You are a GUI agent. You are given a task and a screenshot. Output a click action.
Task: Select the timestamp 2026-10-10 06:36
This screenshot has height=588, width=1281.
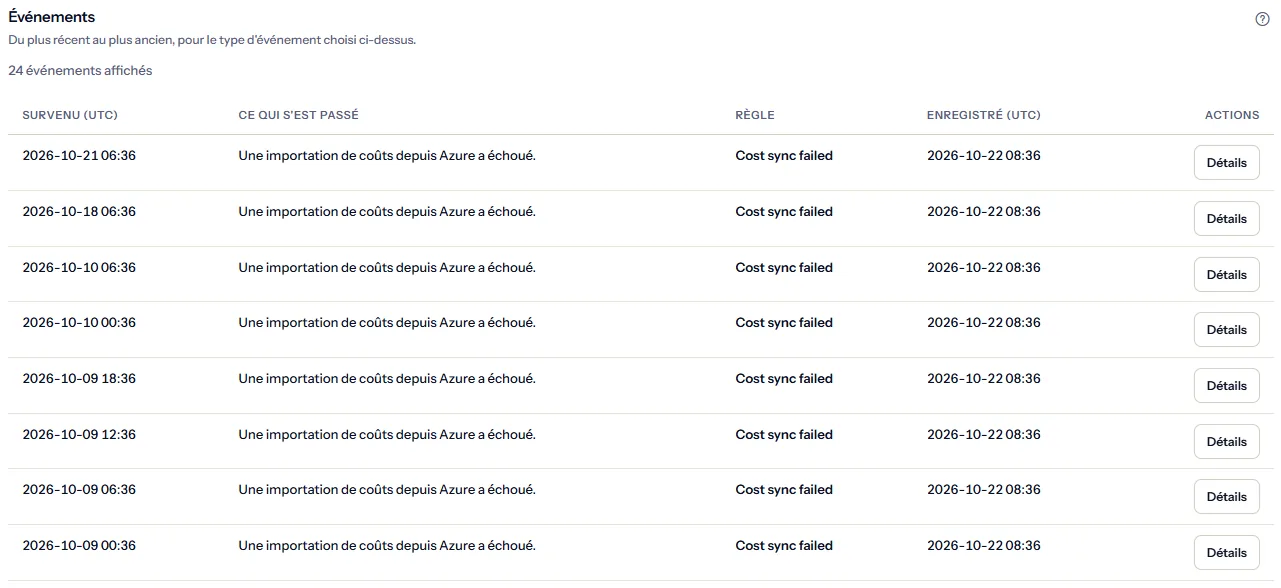click(79, 268)
